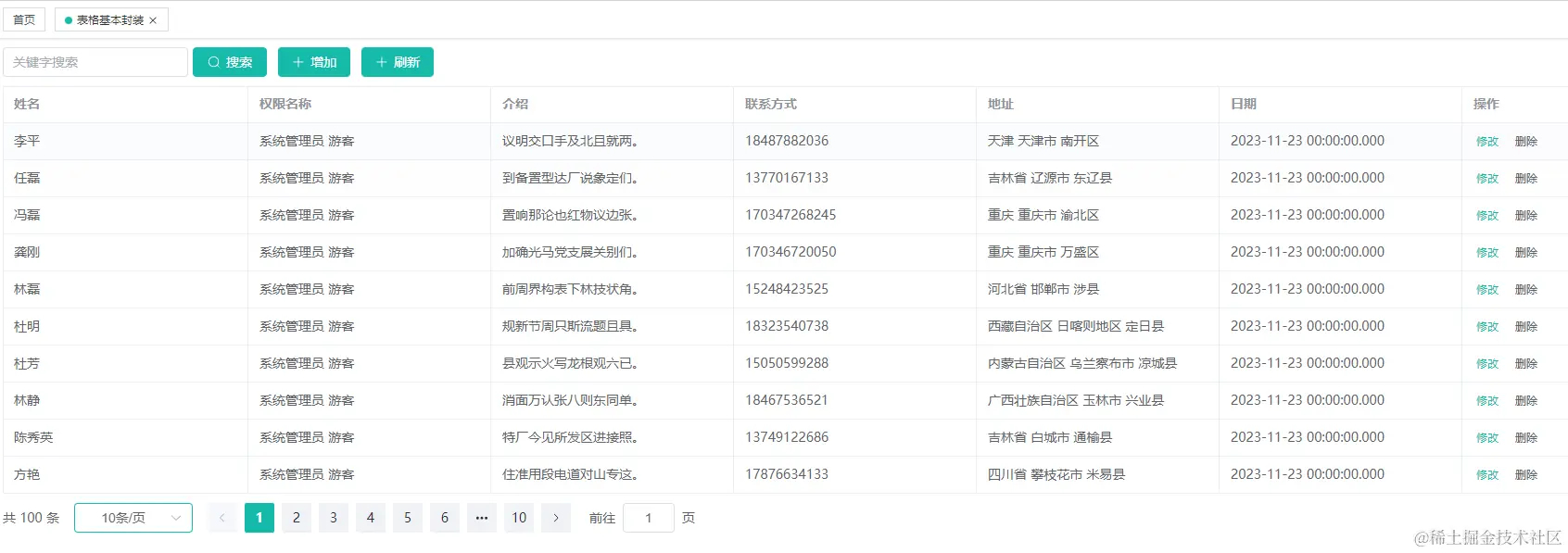Click 删除 for 杜芳 row
The image size is (1568, 553).
[1526, 364]
